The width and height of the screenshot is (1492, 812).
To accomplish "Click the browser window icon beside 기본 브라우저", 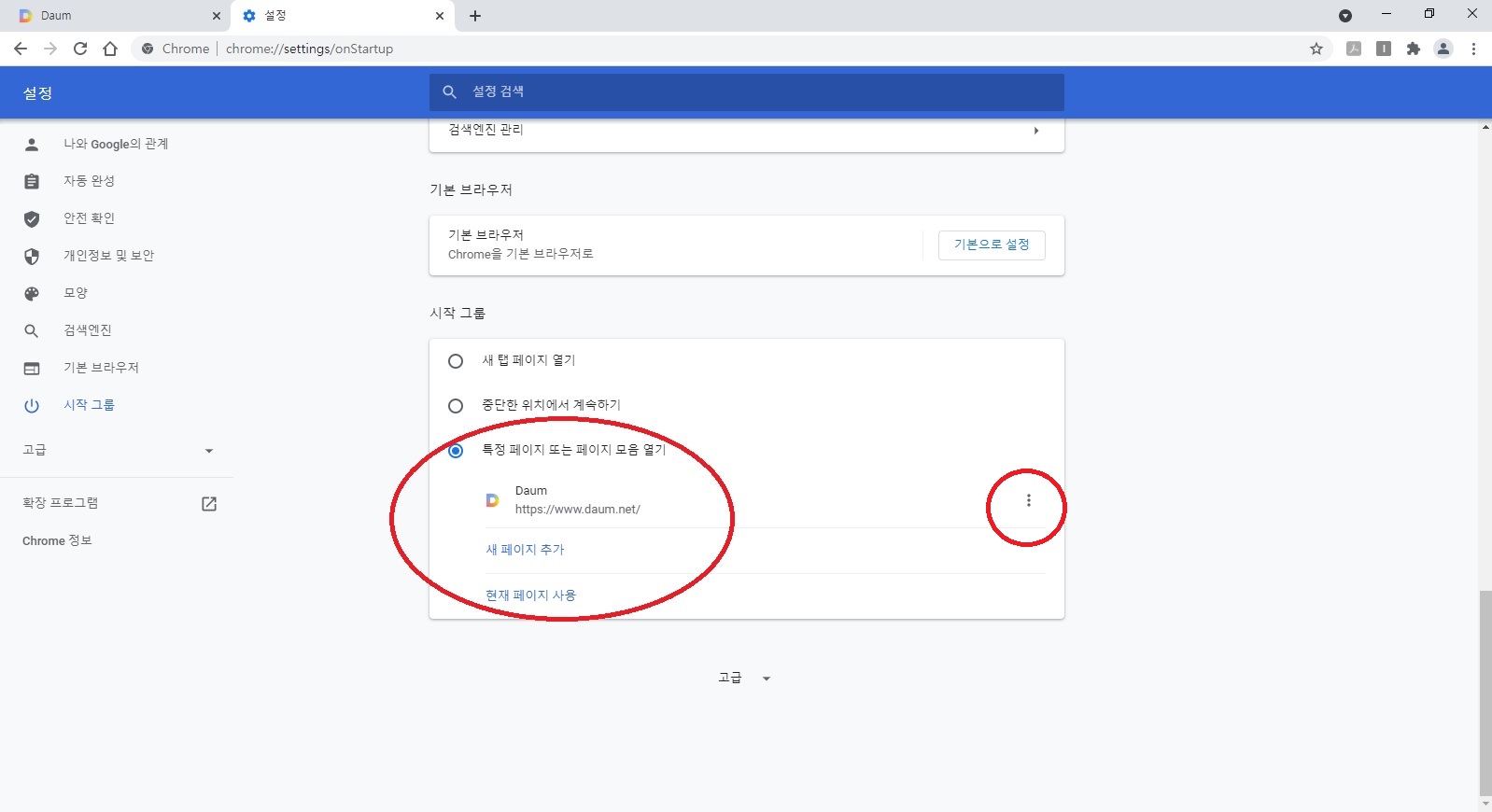I will pyautogui.click(x=32, y=369).
